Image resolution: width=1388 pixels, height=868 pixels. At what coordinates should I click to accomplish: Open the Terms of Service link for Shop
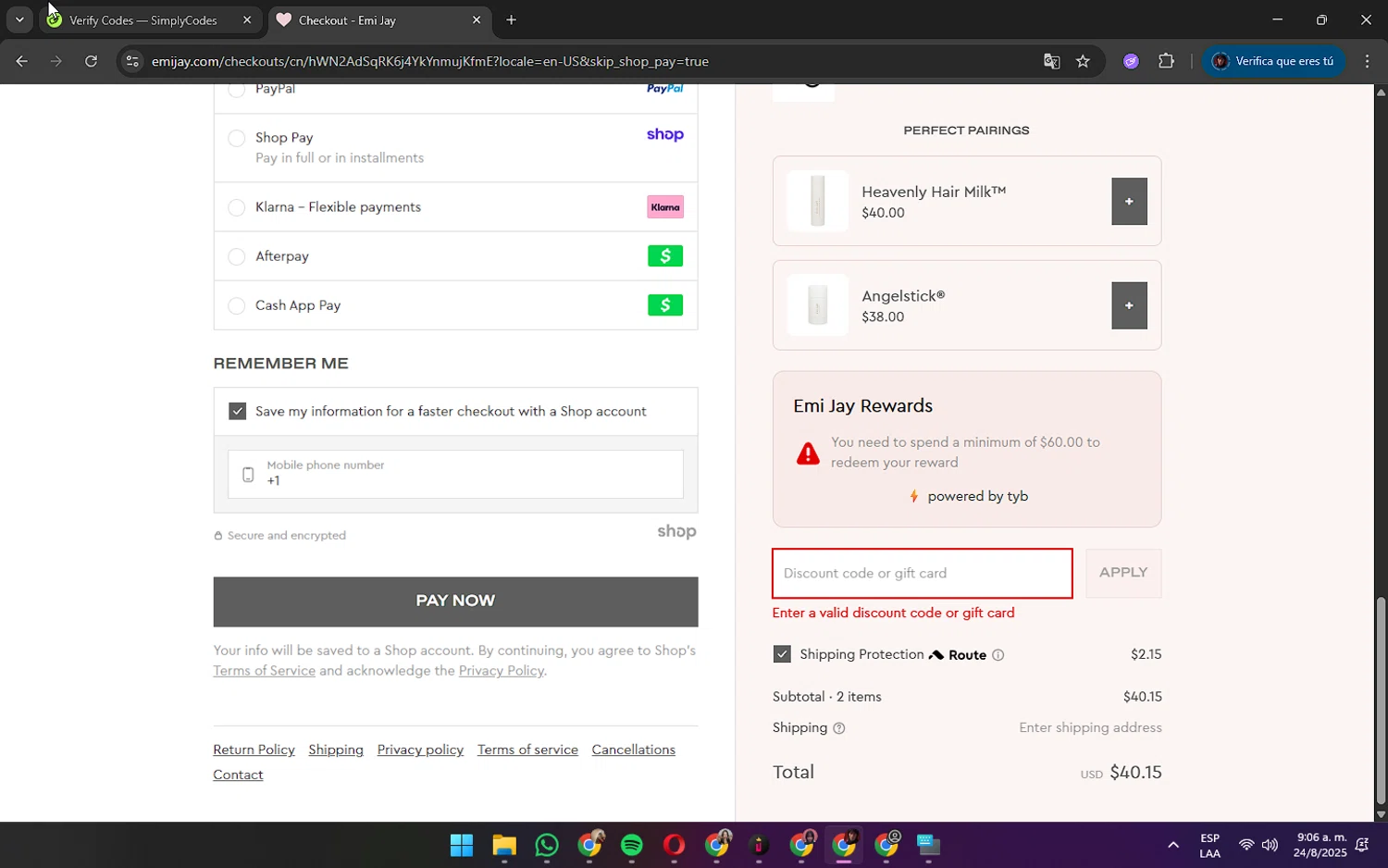point(264,671)
